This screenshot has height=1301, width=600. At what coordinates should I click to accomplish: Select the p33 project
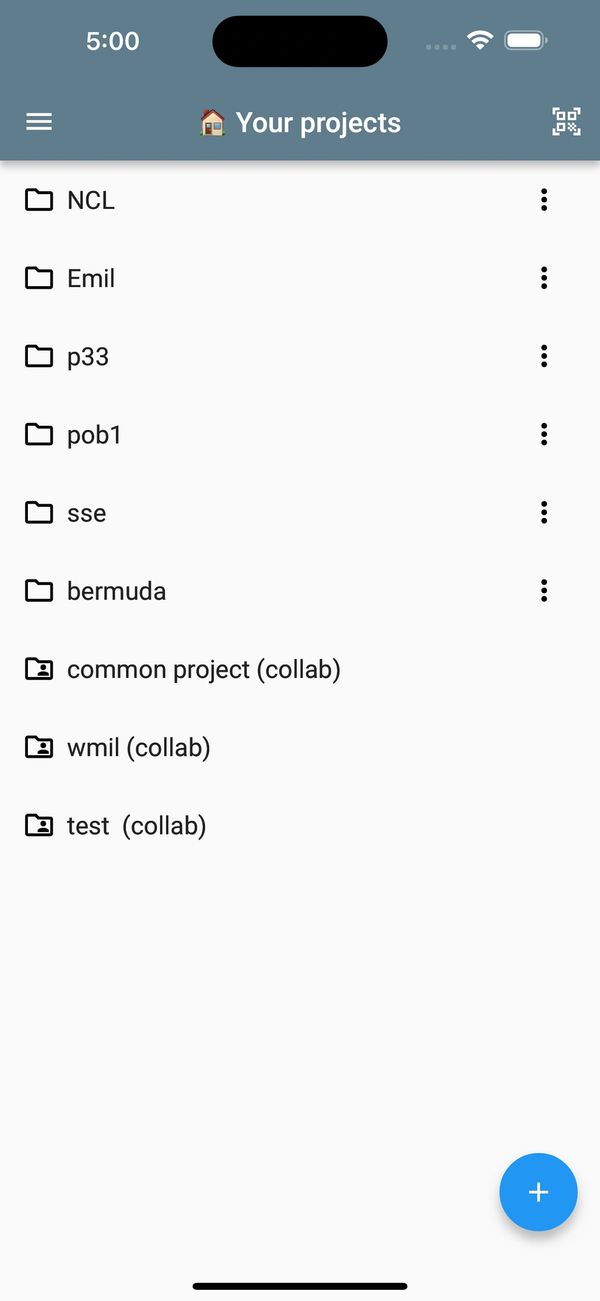click(88, 356)
